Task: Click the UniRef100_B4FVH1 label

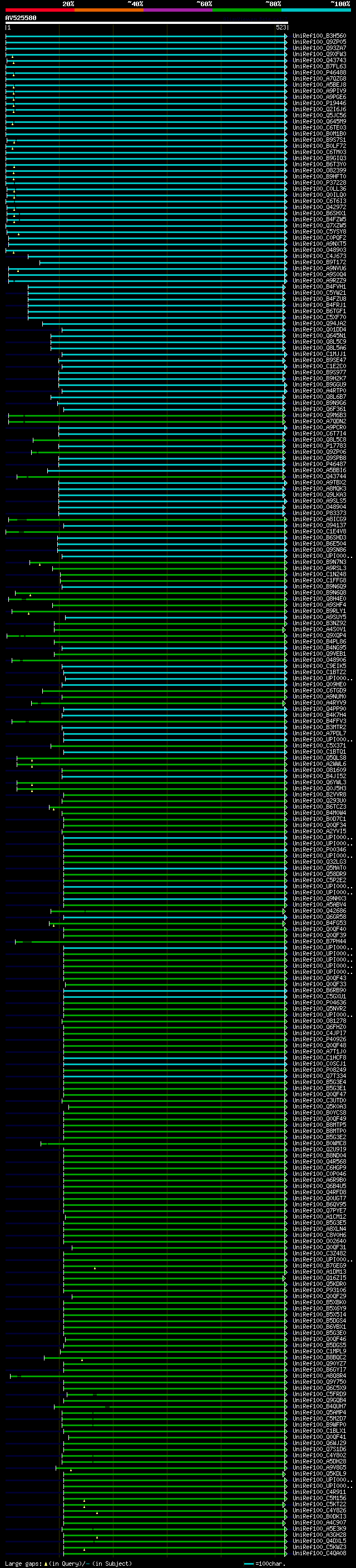Action: [319, 286]
